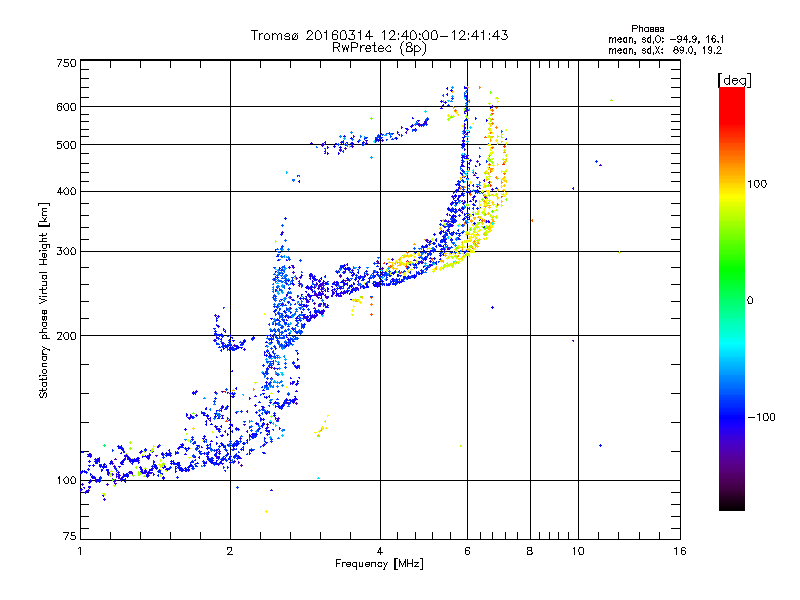Click the x-axis tick label '6'
This screenshot has height=600, width=800.
point(467,551)
